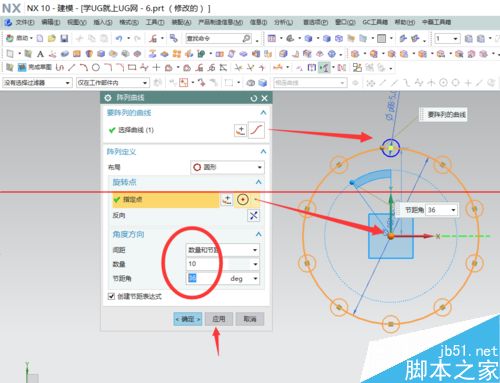
Task: Click the Start (启动) icon
Action: 10,38
